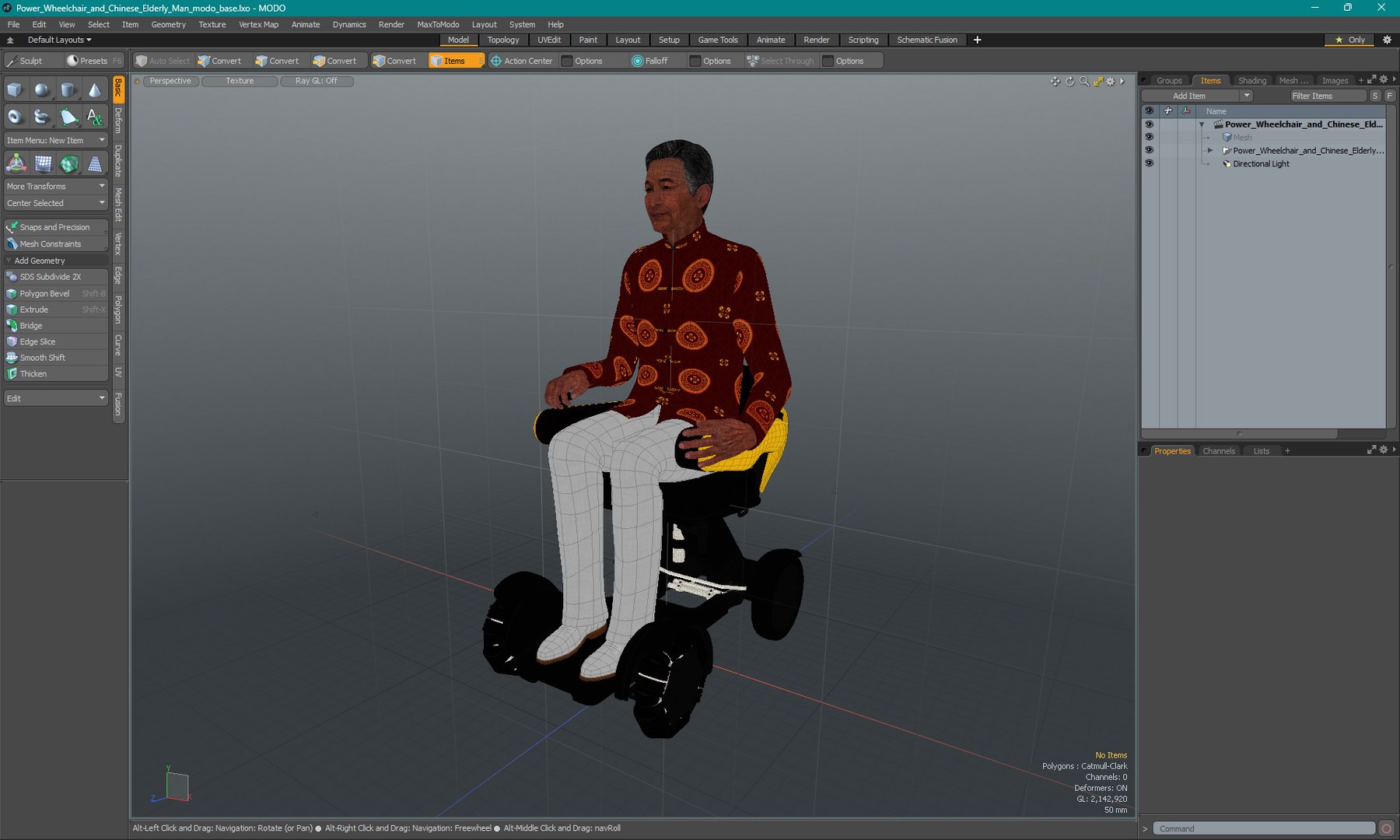The width and height of the screenshot is (1400, 840).
Task: Toggle visibility of Directional Light
Action: [x=1149, y=163]
